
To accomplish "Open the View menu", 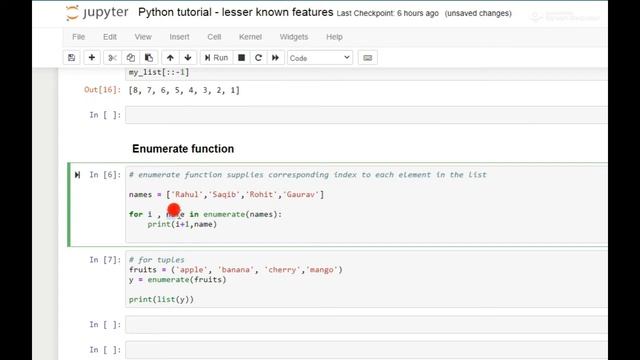I will pyautogui.click(x=143, y=37).
